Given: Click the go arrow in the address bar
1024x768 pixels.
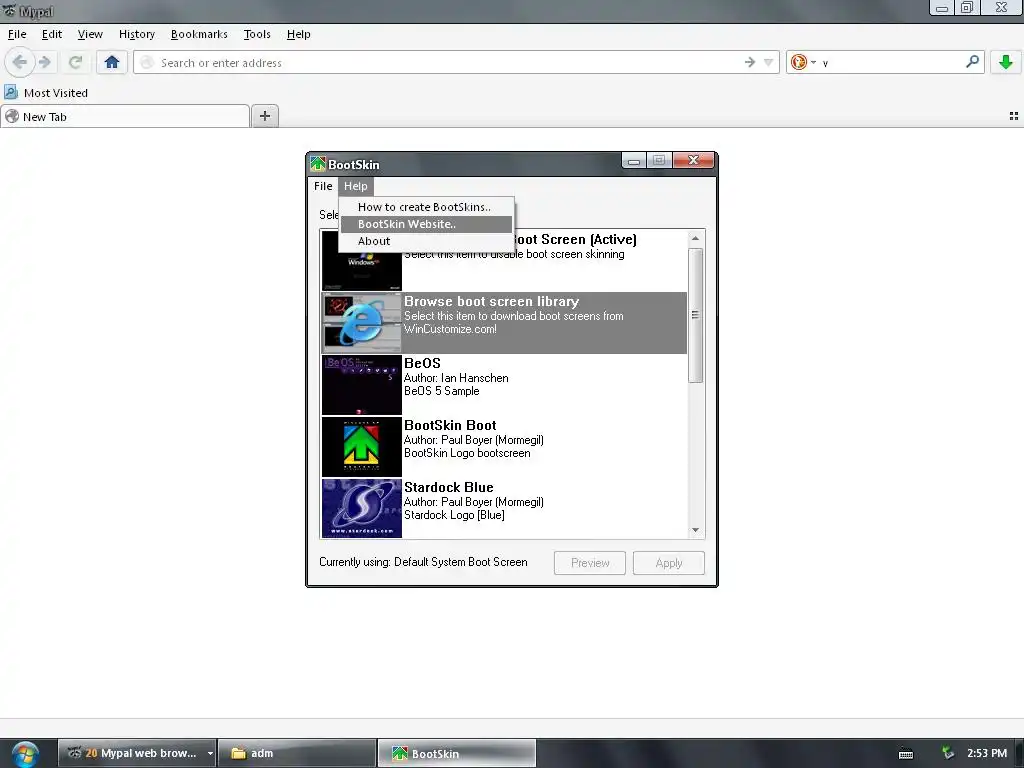Looking at the screenshot, I should point(750,63).
